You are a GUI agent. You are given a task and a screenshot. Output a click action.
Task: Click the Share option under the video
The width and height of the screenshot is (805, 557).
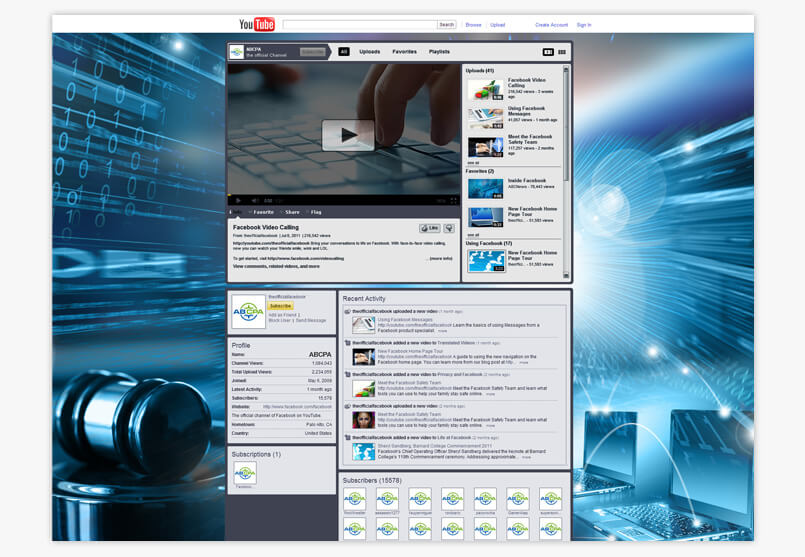(x=291, y=212)
